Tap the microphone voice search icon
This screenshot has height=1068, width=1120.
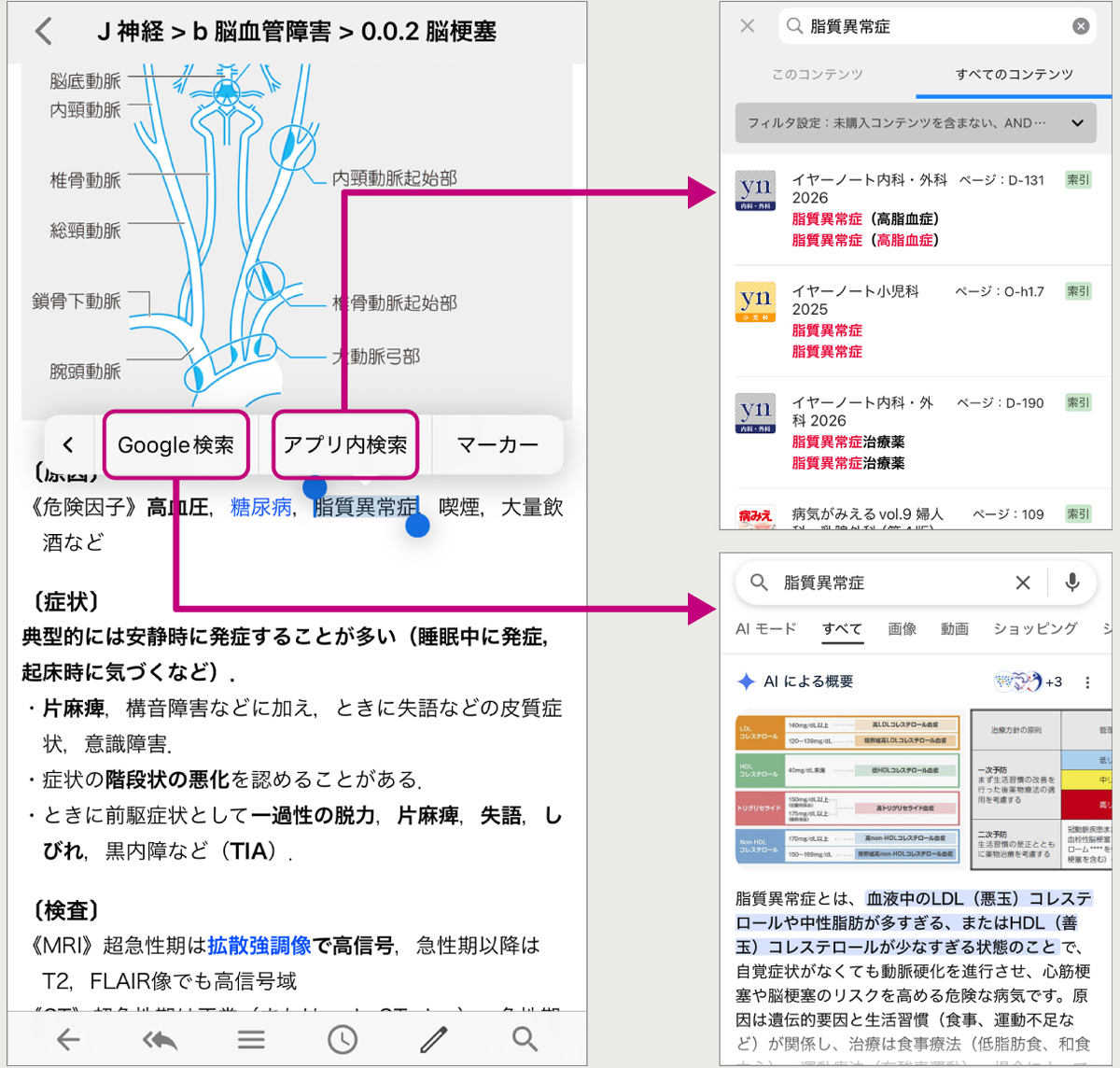point(1072,583)
